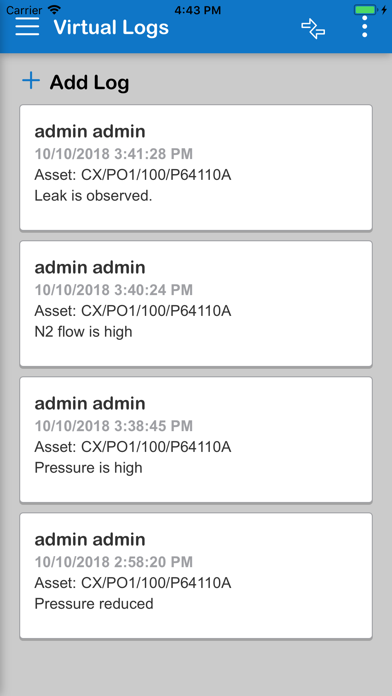Tap the 4:43 PM clock in status bar

coord(197,9)
